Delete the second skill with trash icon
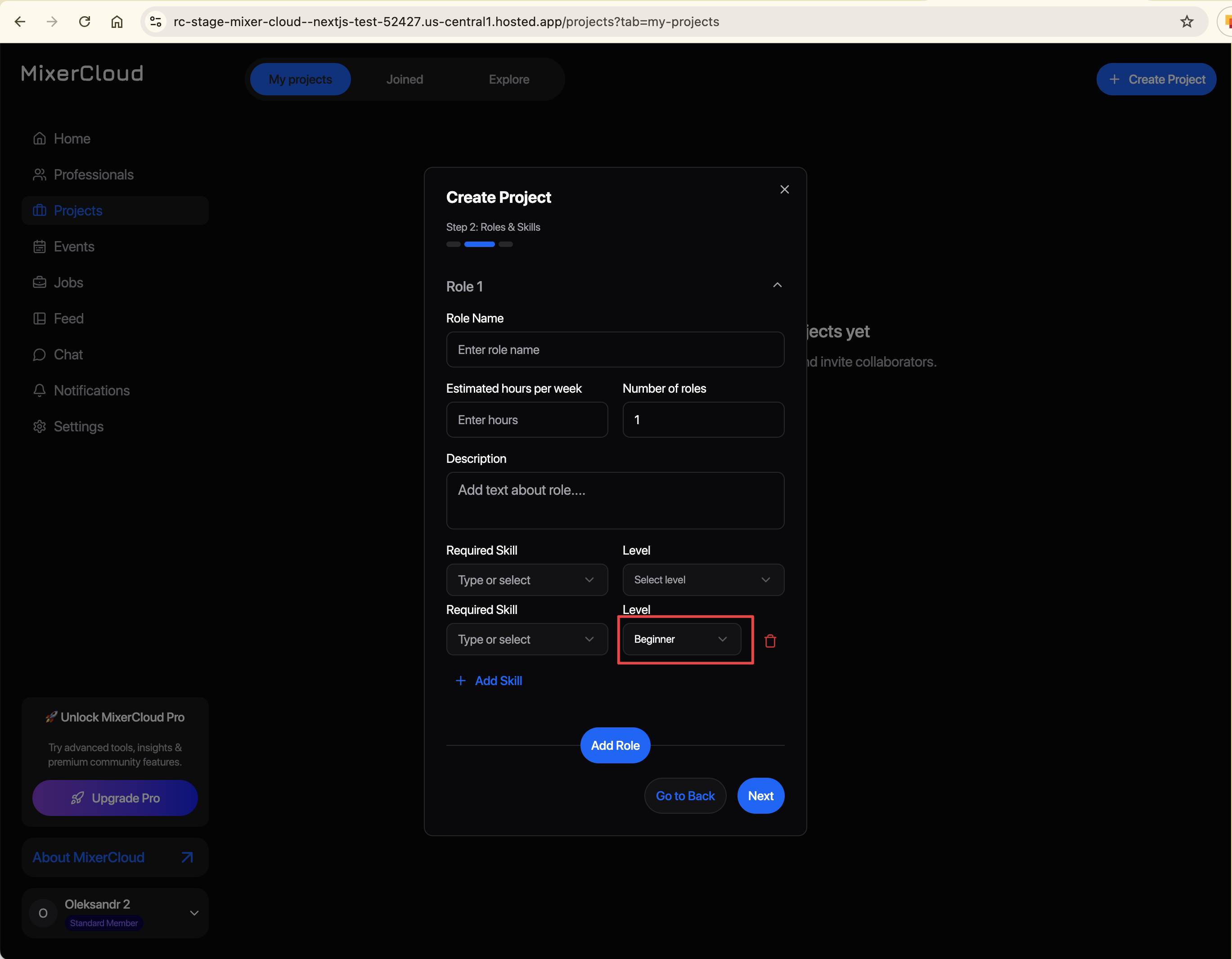Image resolution: width=1232 pixels, height=959 pixels. coord(770,641)
